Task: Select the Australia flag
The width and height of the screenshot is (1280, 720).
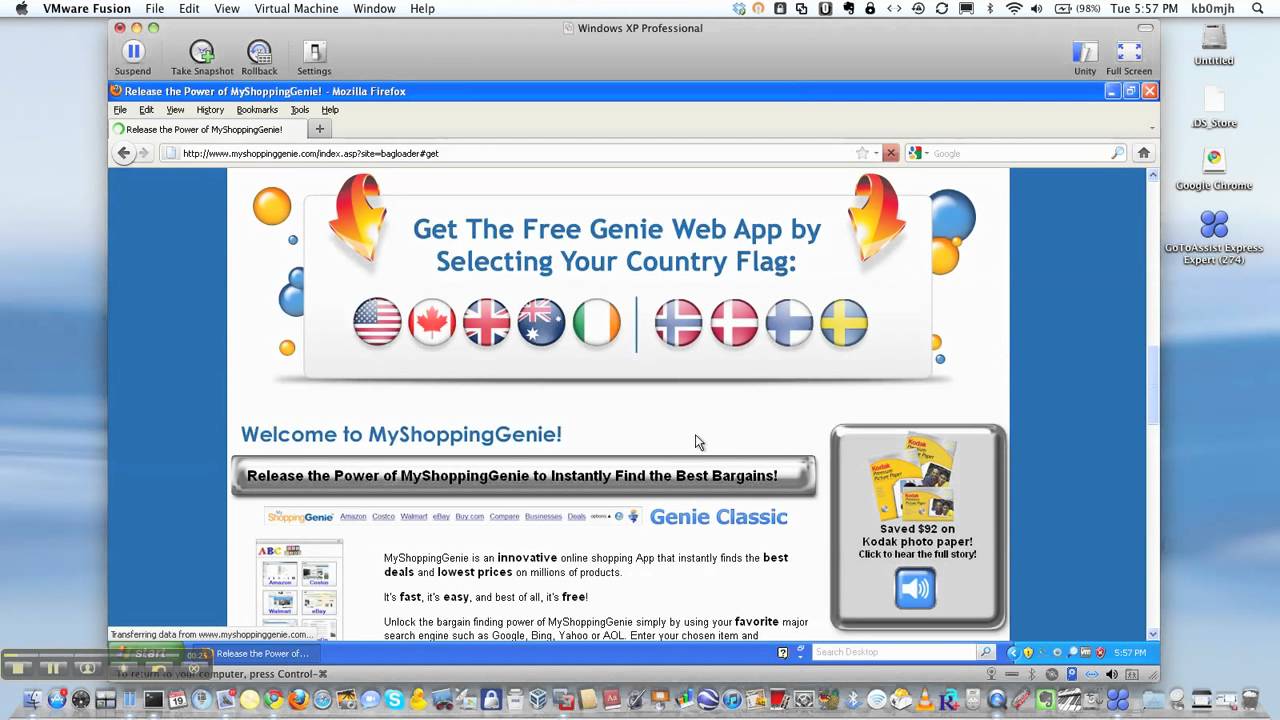Action: point(542,323)
